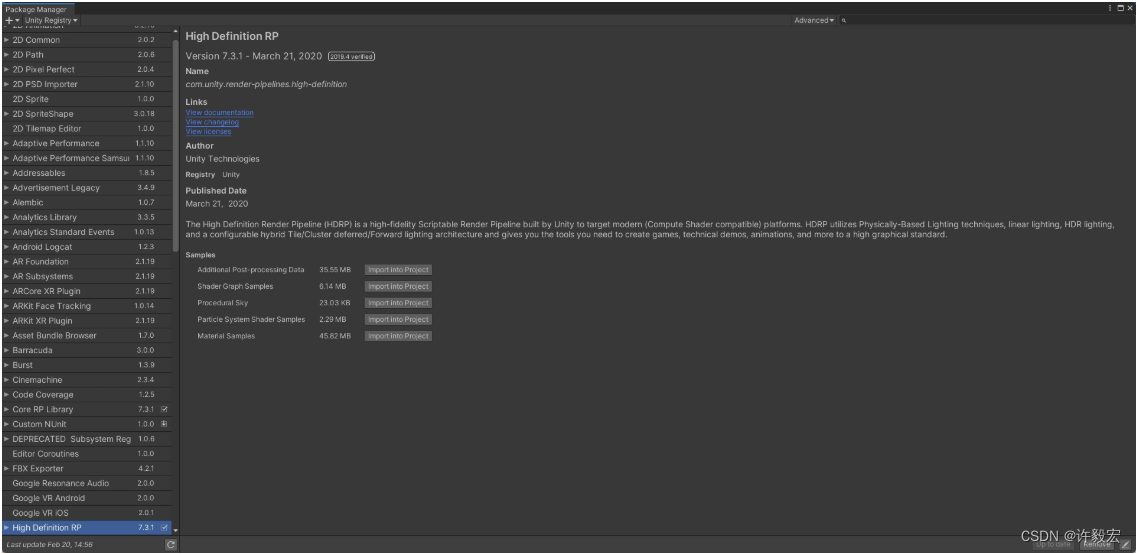
Task: Open the Unity Registry scope dropdown
Action: 51,20
